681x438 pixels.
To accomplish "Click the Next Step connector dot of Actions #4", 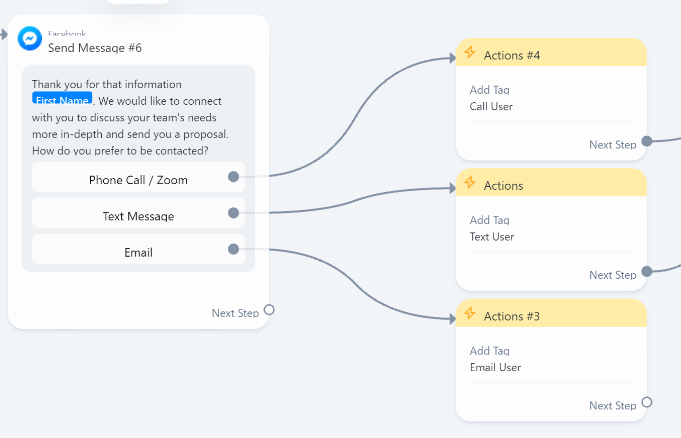I will tap(647, 141).
